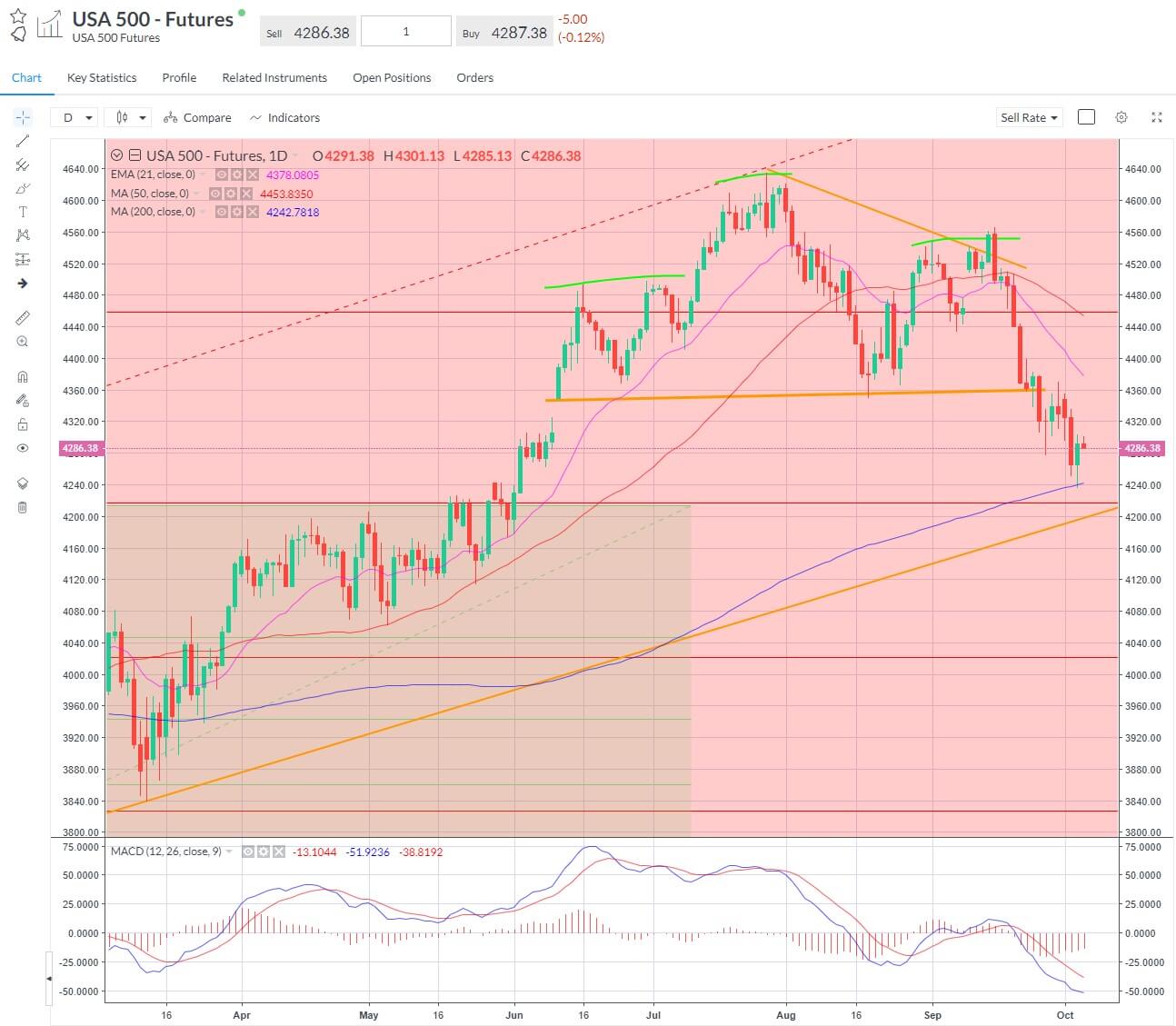
Task: Open the MACD indicator settings
Action: (264, 852)
